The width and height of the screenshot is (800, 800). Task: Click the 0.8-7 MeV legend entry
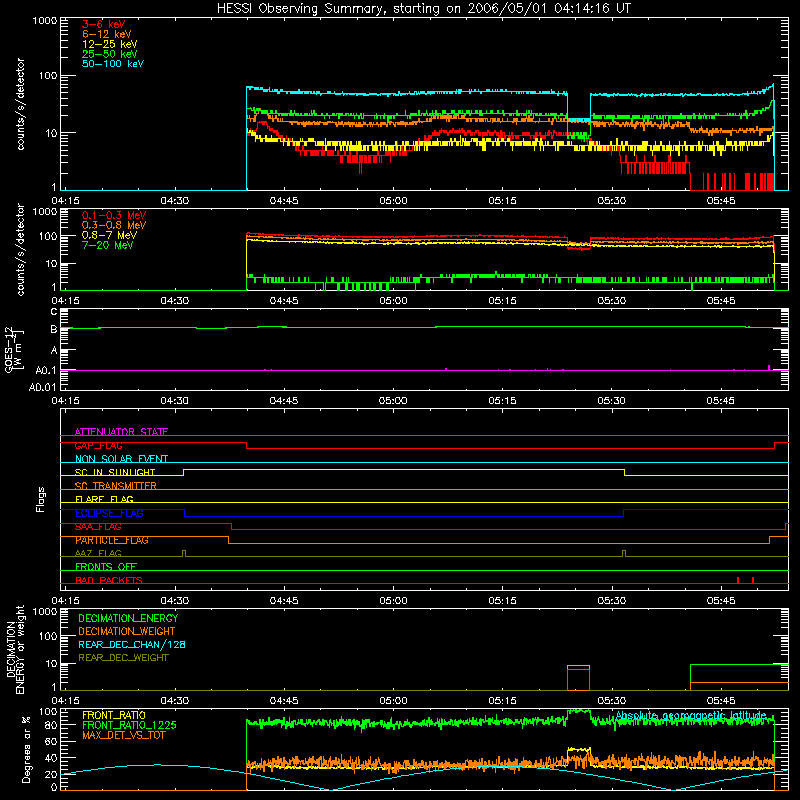109,235
